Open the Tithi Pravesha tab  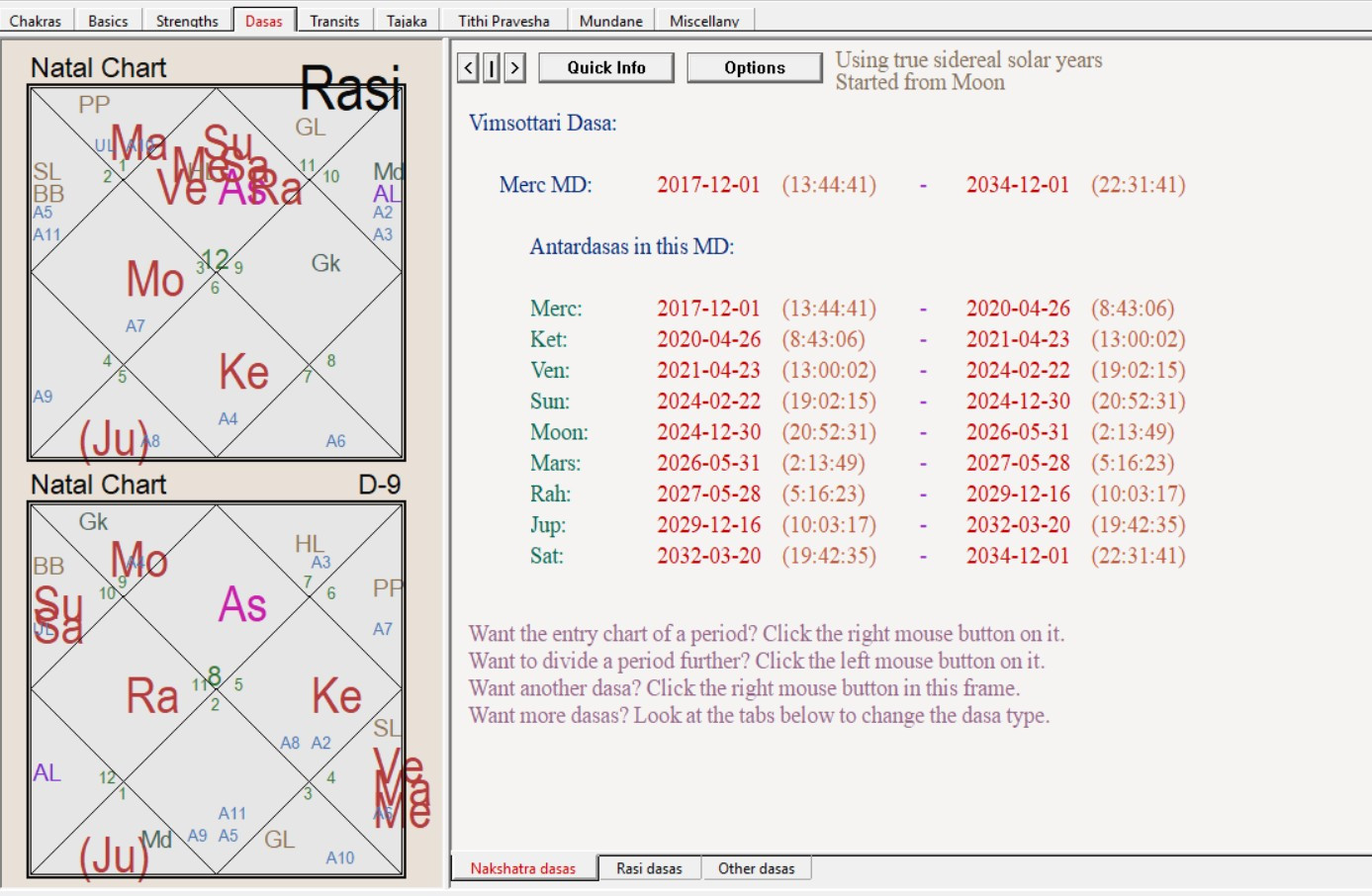pyautogui.click(x=503, y=20)
